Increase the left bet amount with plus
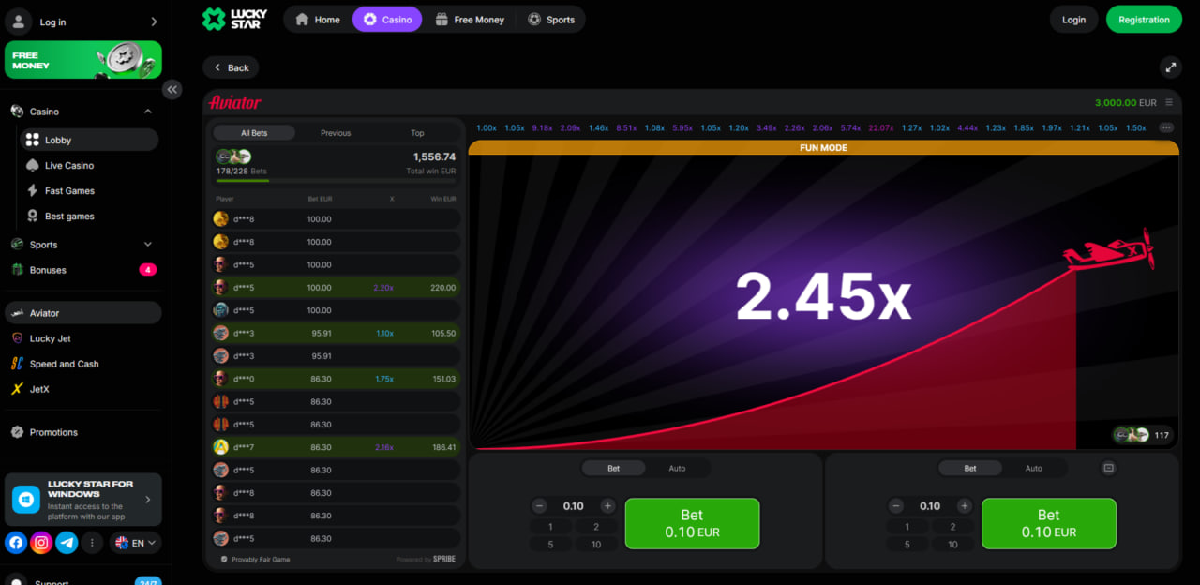This screenshot has height=585, width=1200. coord(607,506)
